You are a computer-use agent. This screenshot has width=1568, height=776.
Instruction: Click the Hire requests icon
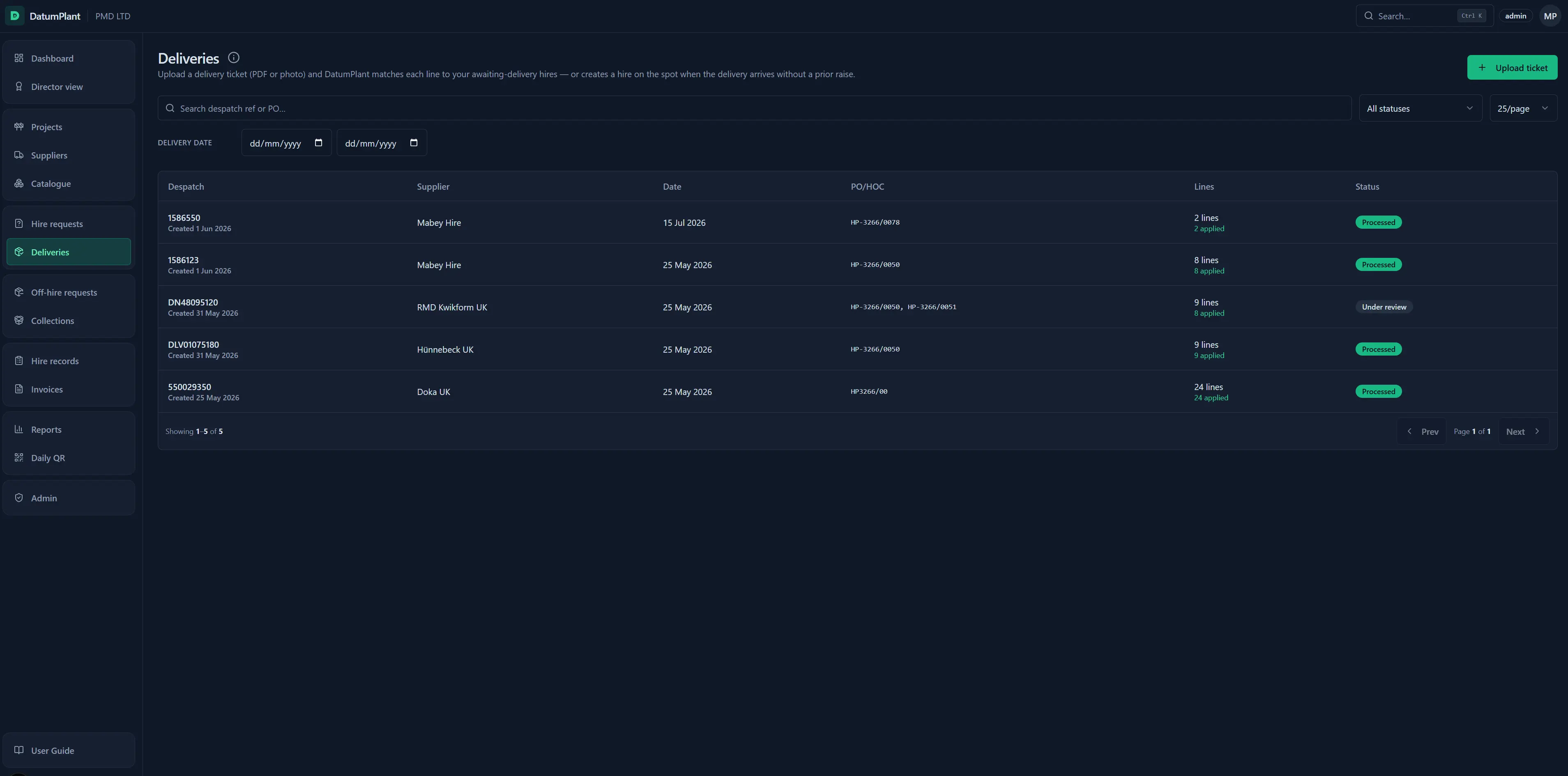[19, 223]
